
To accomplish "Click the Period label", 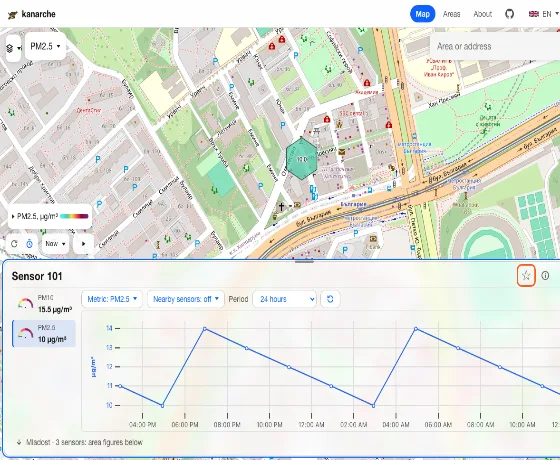I will point(238,299).
